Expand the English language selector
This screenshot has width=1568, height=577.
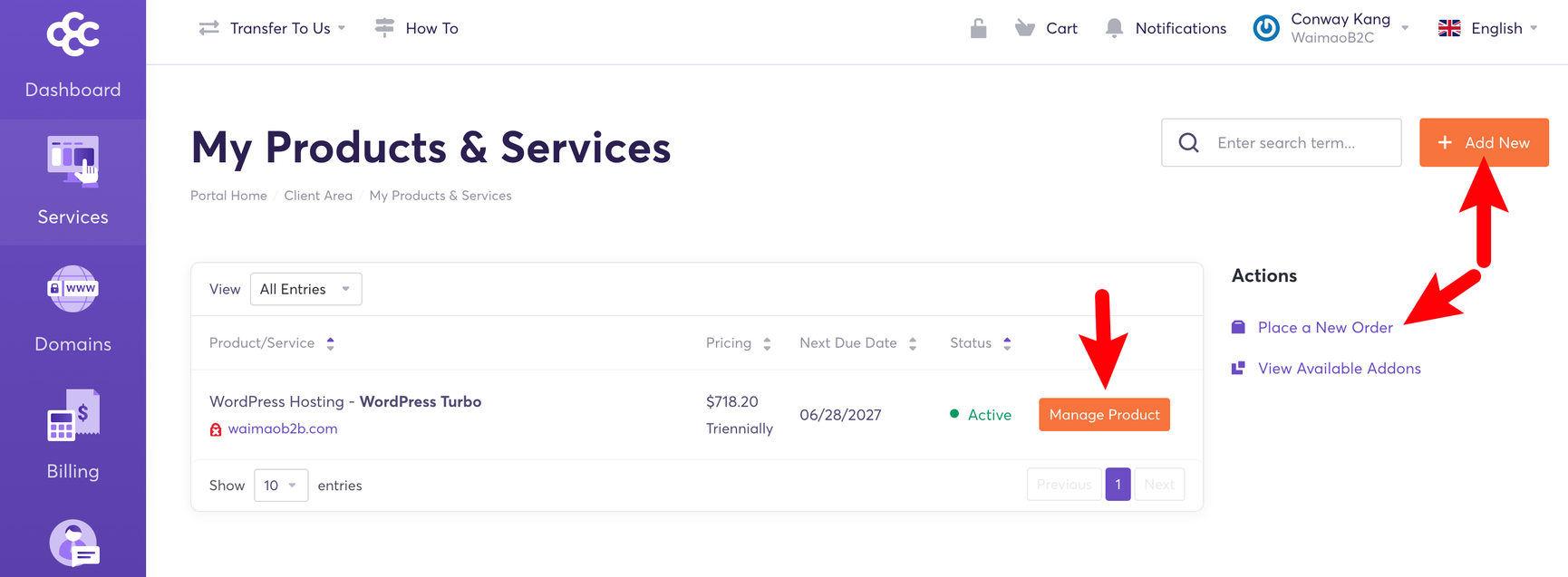click(1487, 27)
